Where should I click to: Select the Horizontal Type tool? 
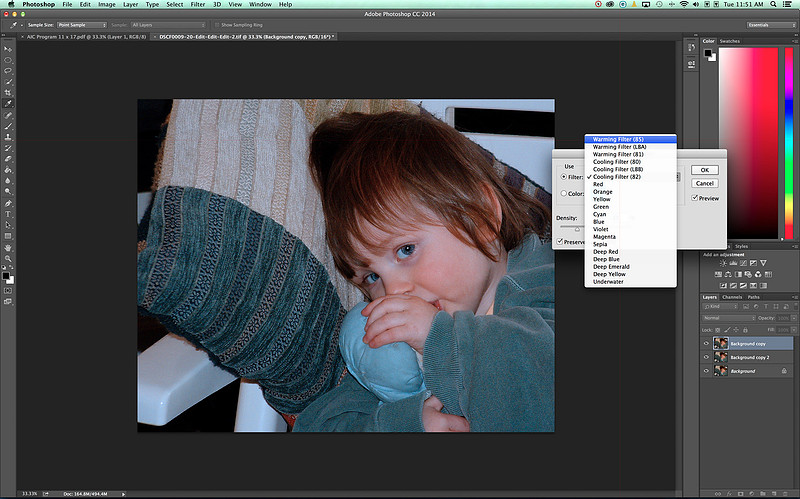coord(8,213)
